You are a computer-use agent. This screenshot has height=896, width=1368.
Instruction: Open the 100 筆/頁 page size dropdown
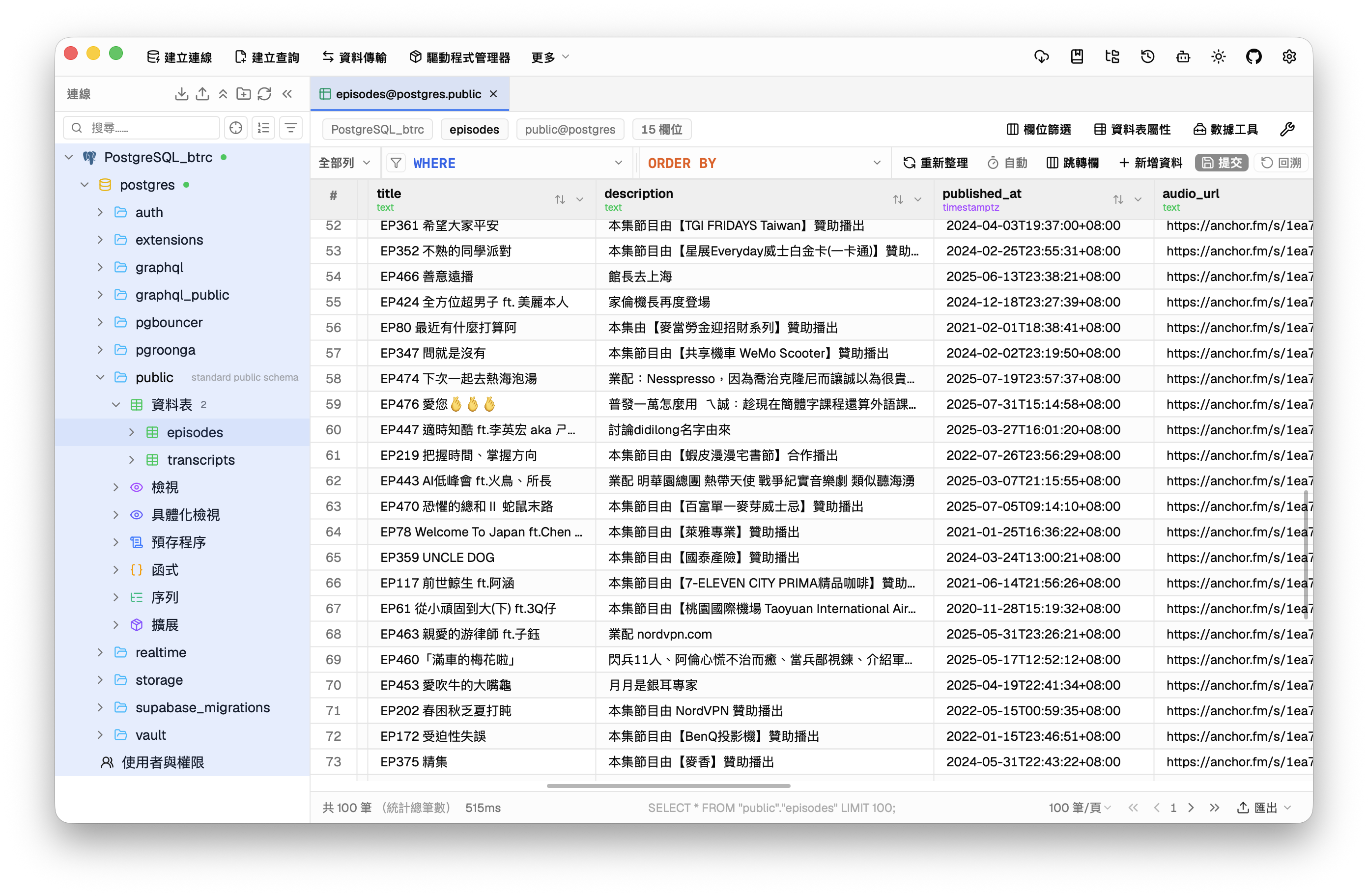click(x=1080, y=808)
